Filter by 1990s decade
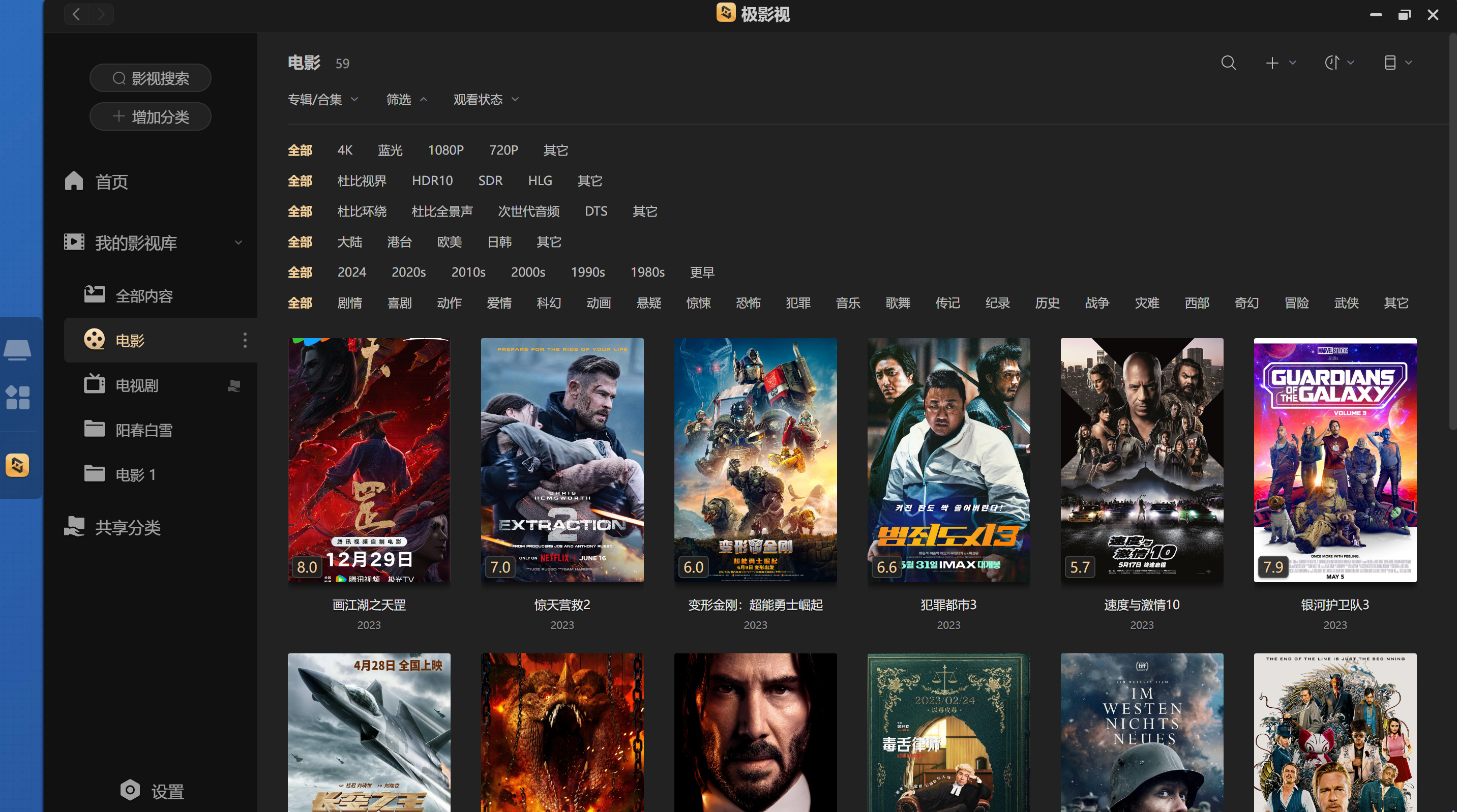Screen dimensions: 1457x812 588,272
